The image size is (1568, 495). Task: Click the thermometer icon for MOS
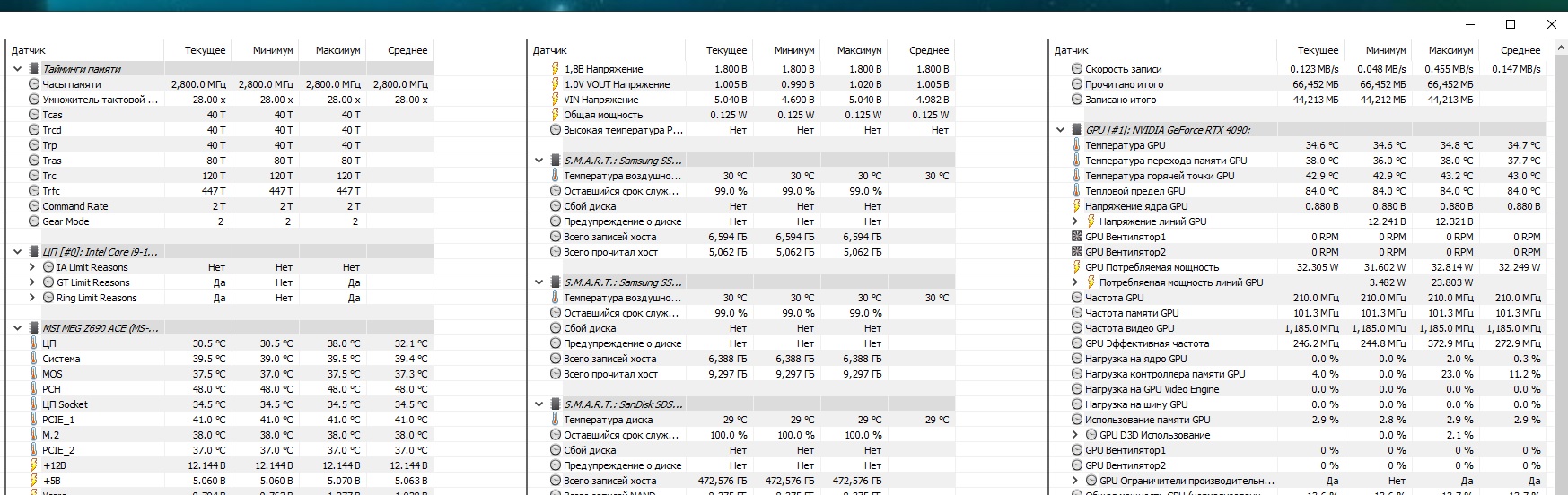[34, 374]
